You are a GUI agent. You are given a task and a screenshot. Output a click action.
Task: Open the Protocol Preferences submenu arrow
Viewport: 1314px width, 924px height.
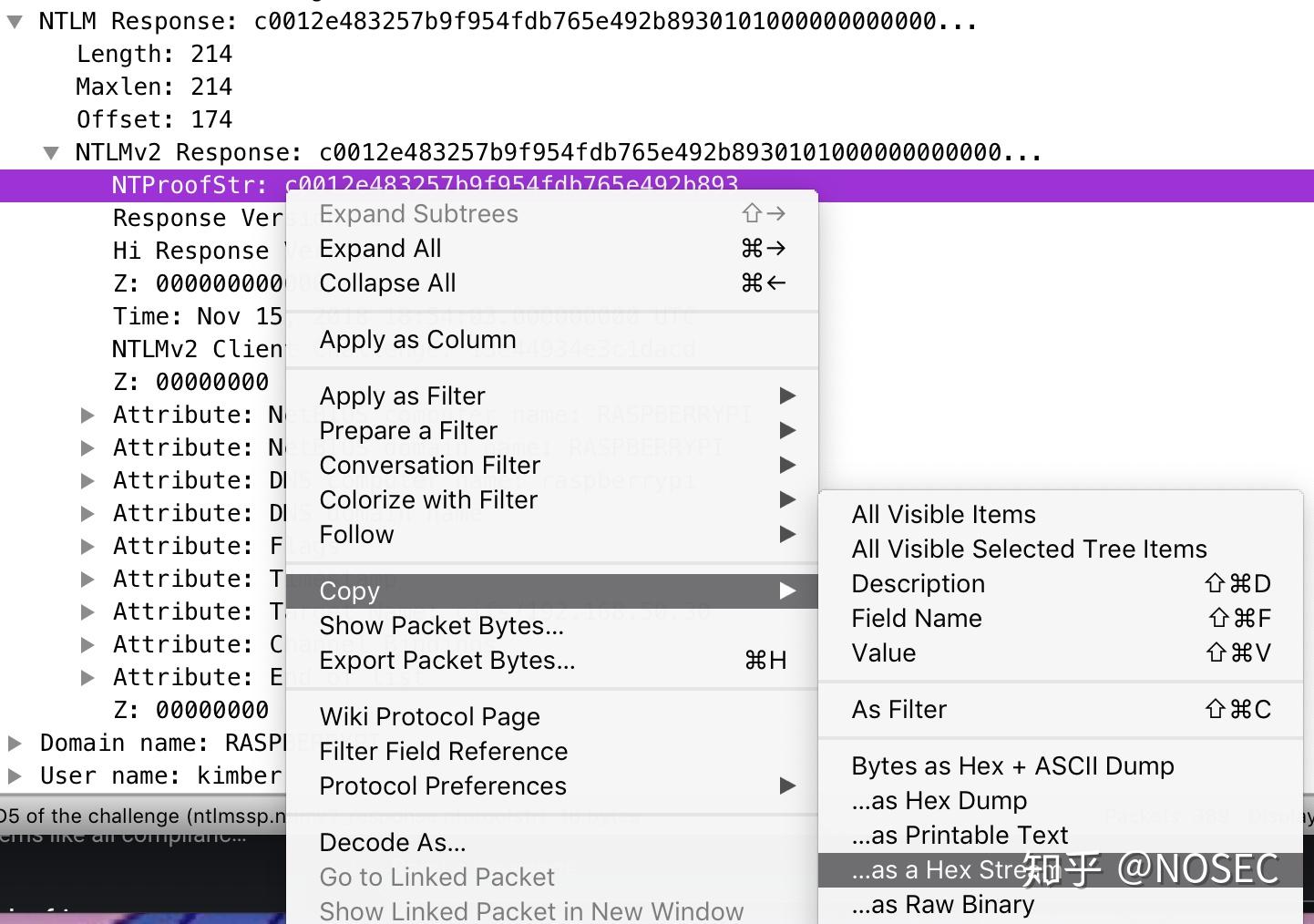point(787,785)
